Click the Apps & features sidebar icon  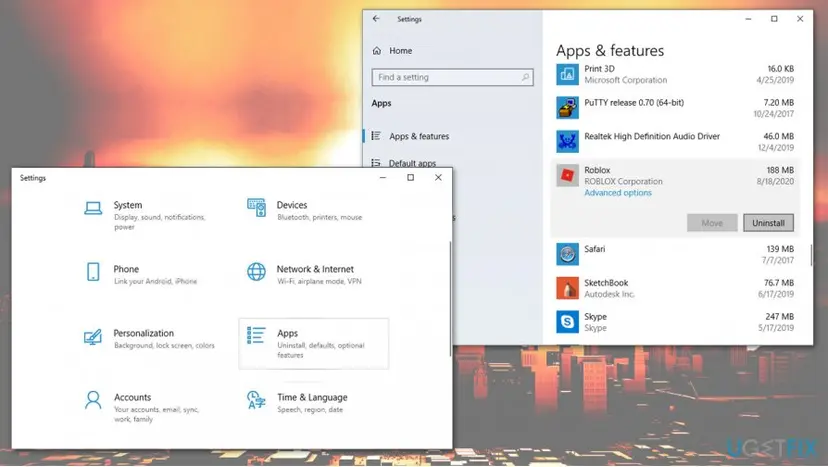tap(376, 136)
